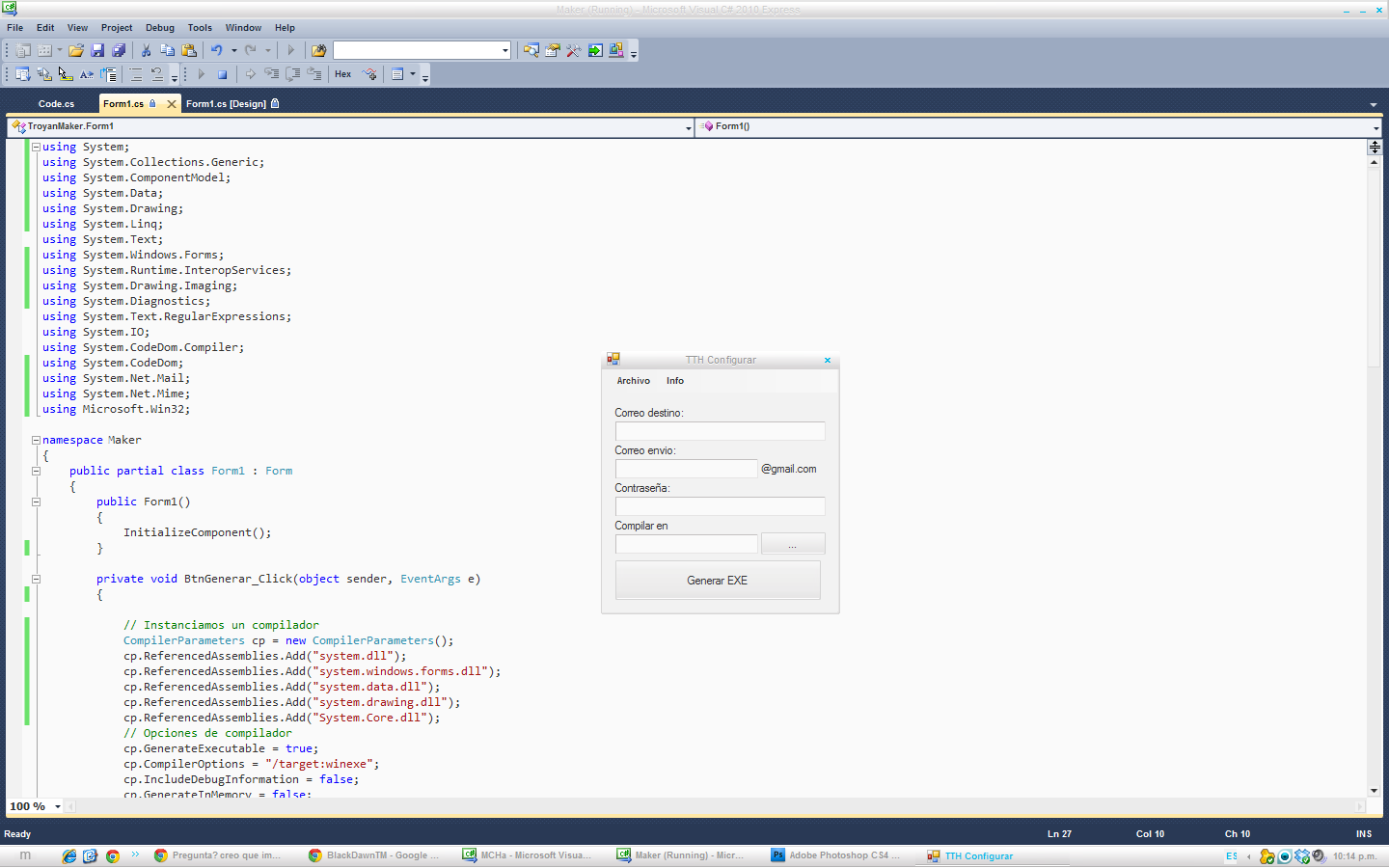
Task: Open BlackDawnTM Google Chrome taskbar item
Action: pyautogui.click(x=374, y=855)
